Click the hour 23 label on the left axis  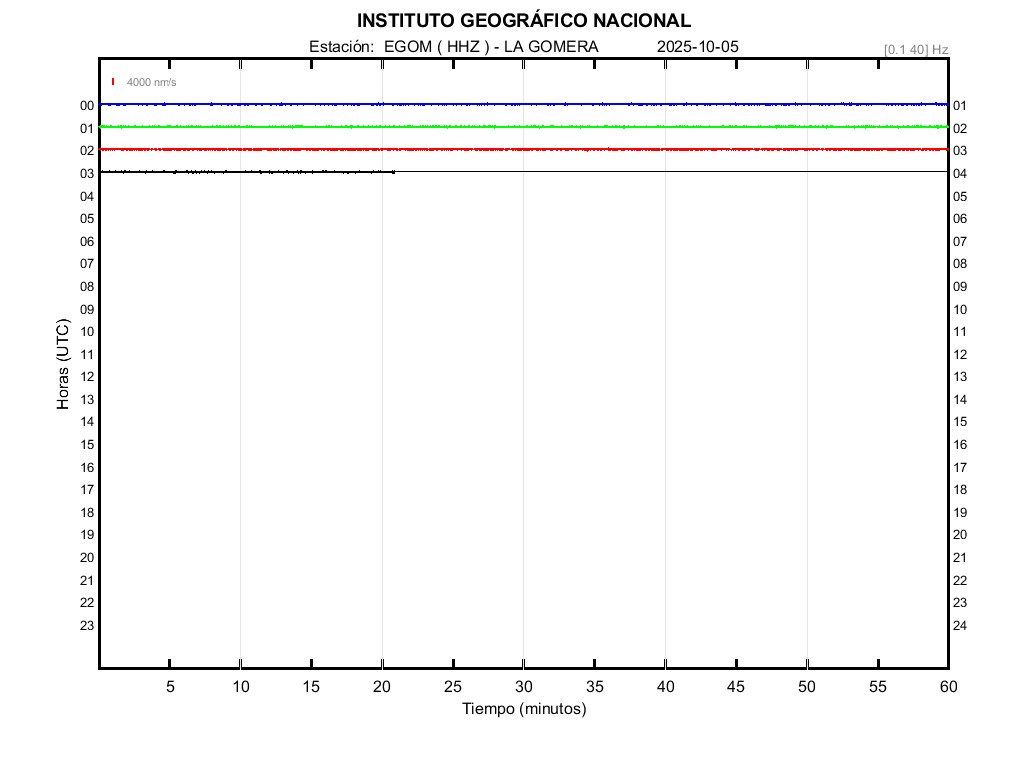87,626
